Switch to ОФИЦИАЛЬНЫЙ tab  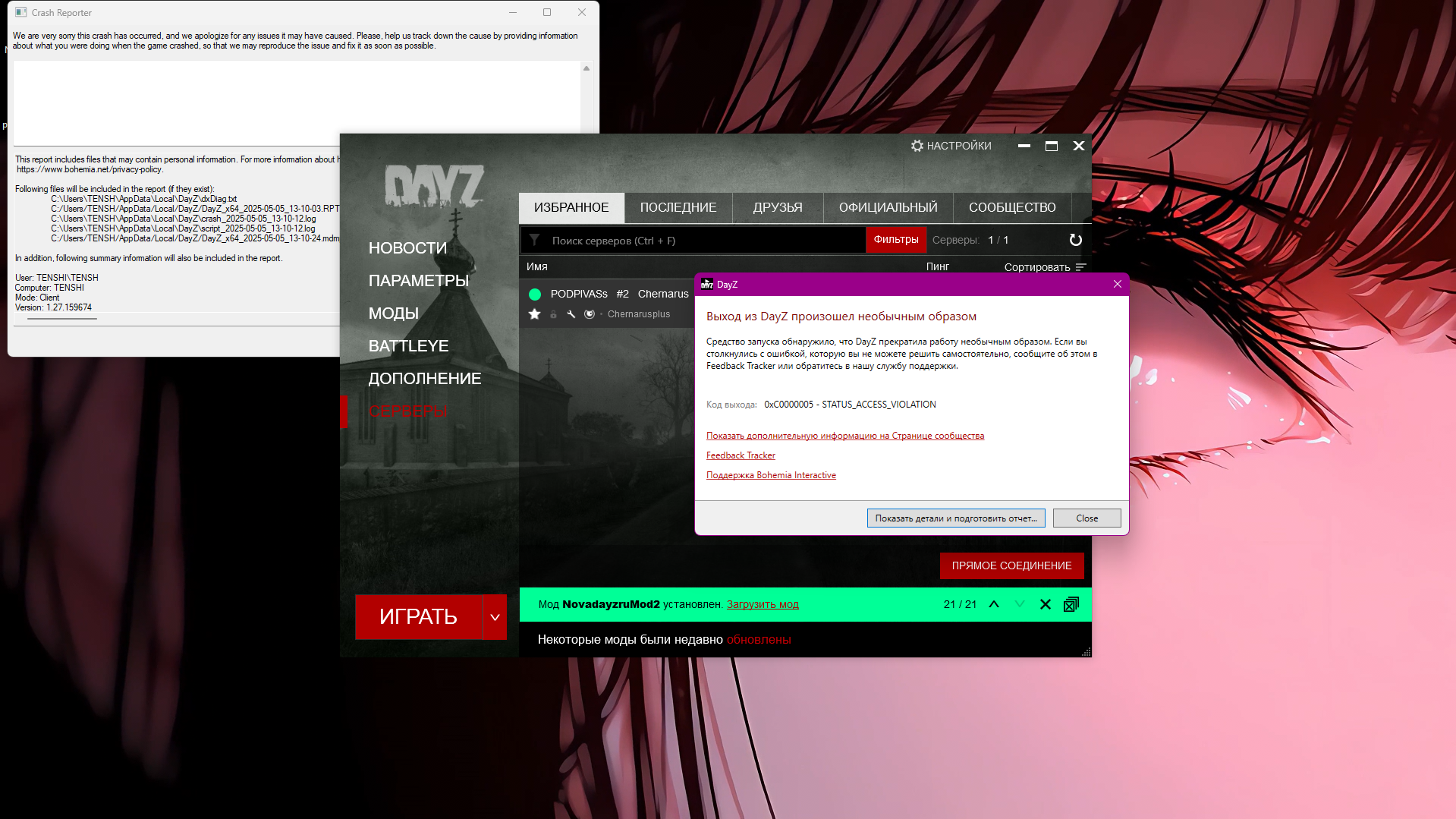click(888, 207)
